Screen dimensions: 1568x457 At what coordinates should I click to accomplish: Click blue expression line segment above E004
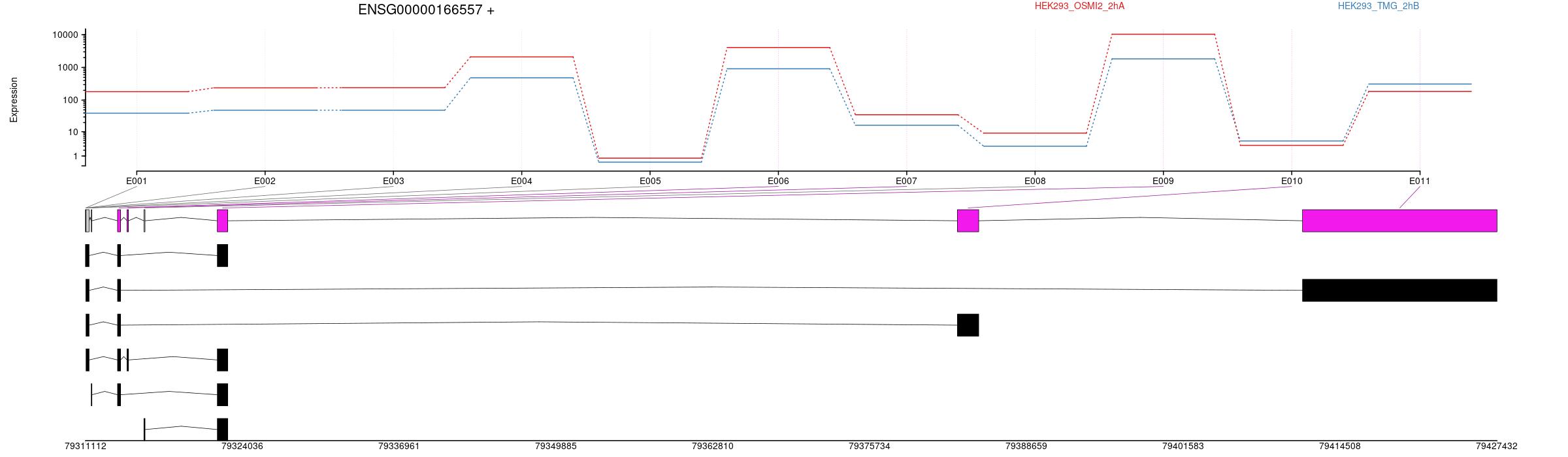point(521,78)
